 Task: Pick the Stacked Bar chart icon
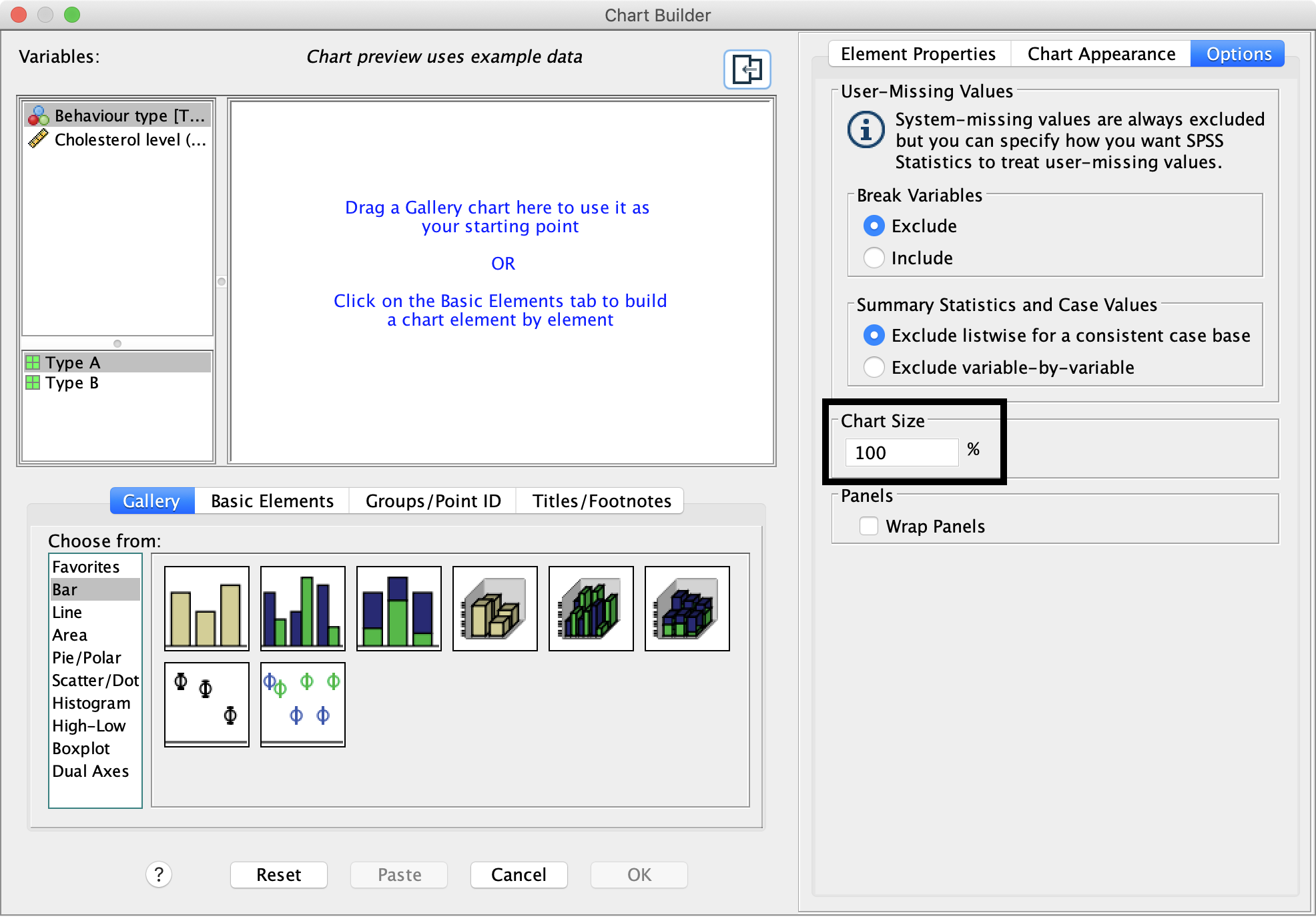399,608
